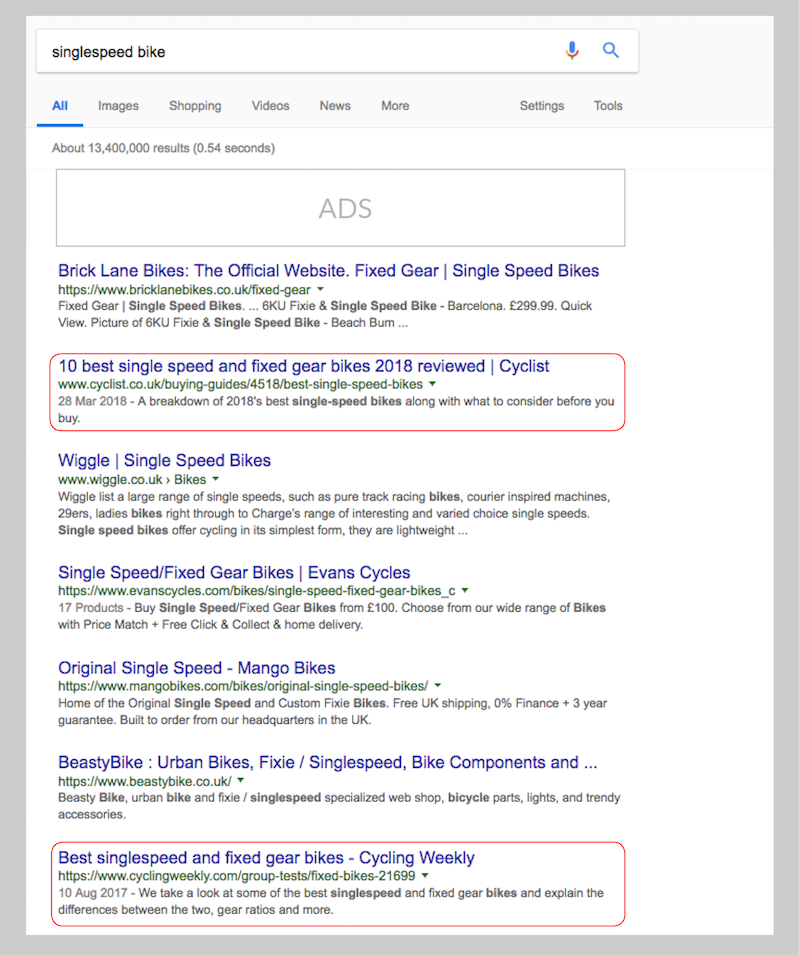Click the Wiggle snippet description text
This screenshot has height=955, width=800.
coord(334,513)
